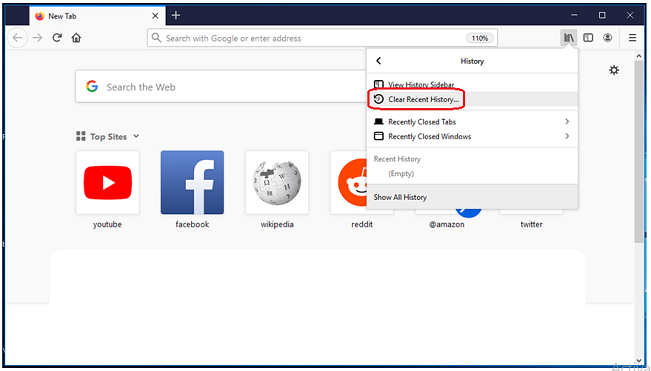Expand Recently Closed Windows arrow
Viewport: 651px width, 371px height.
(567, 136)
